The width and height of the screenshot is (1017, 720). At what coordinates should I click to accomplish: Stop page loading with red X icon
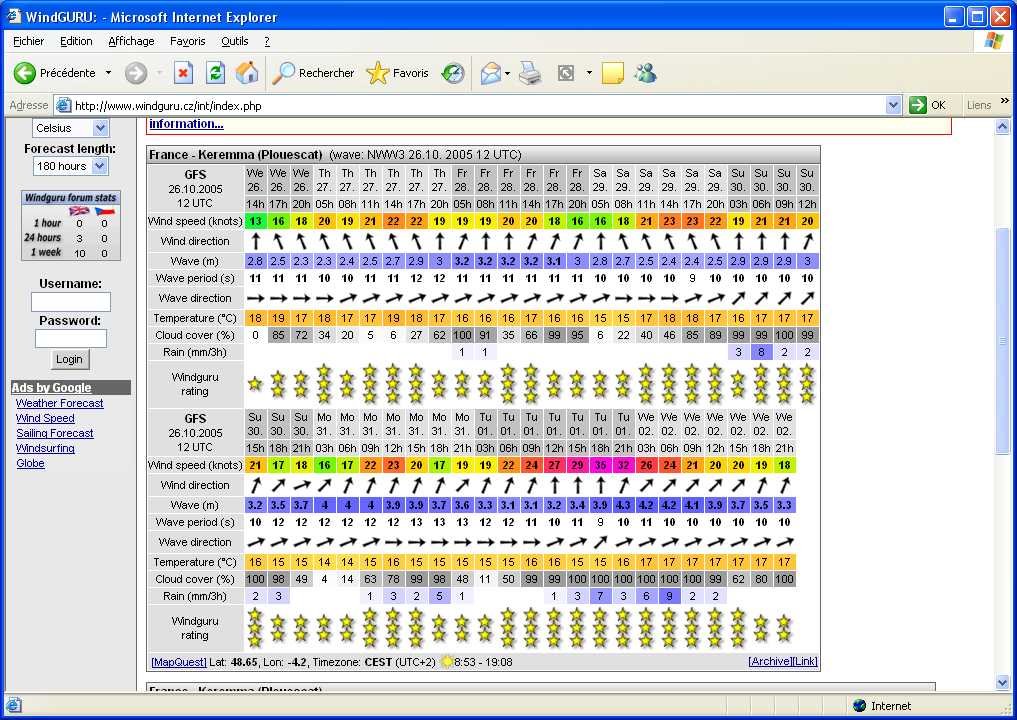pyautogui.click(x=184, y=73)
